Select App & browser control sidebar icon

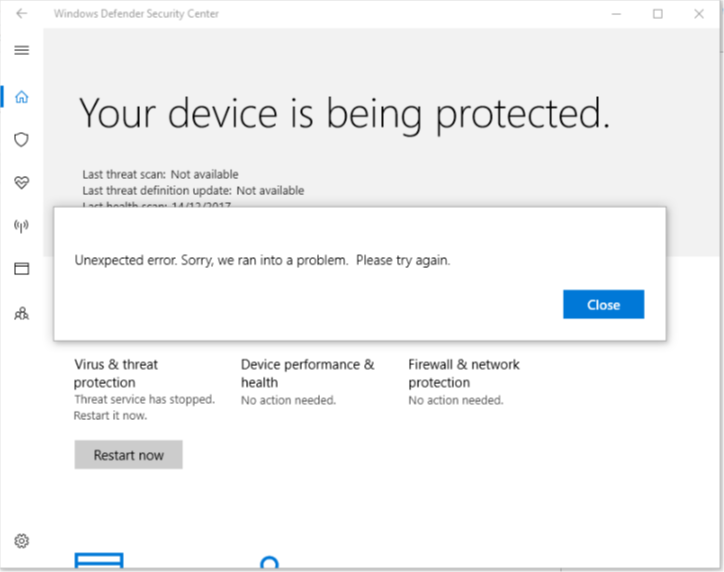pos(22,269)
